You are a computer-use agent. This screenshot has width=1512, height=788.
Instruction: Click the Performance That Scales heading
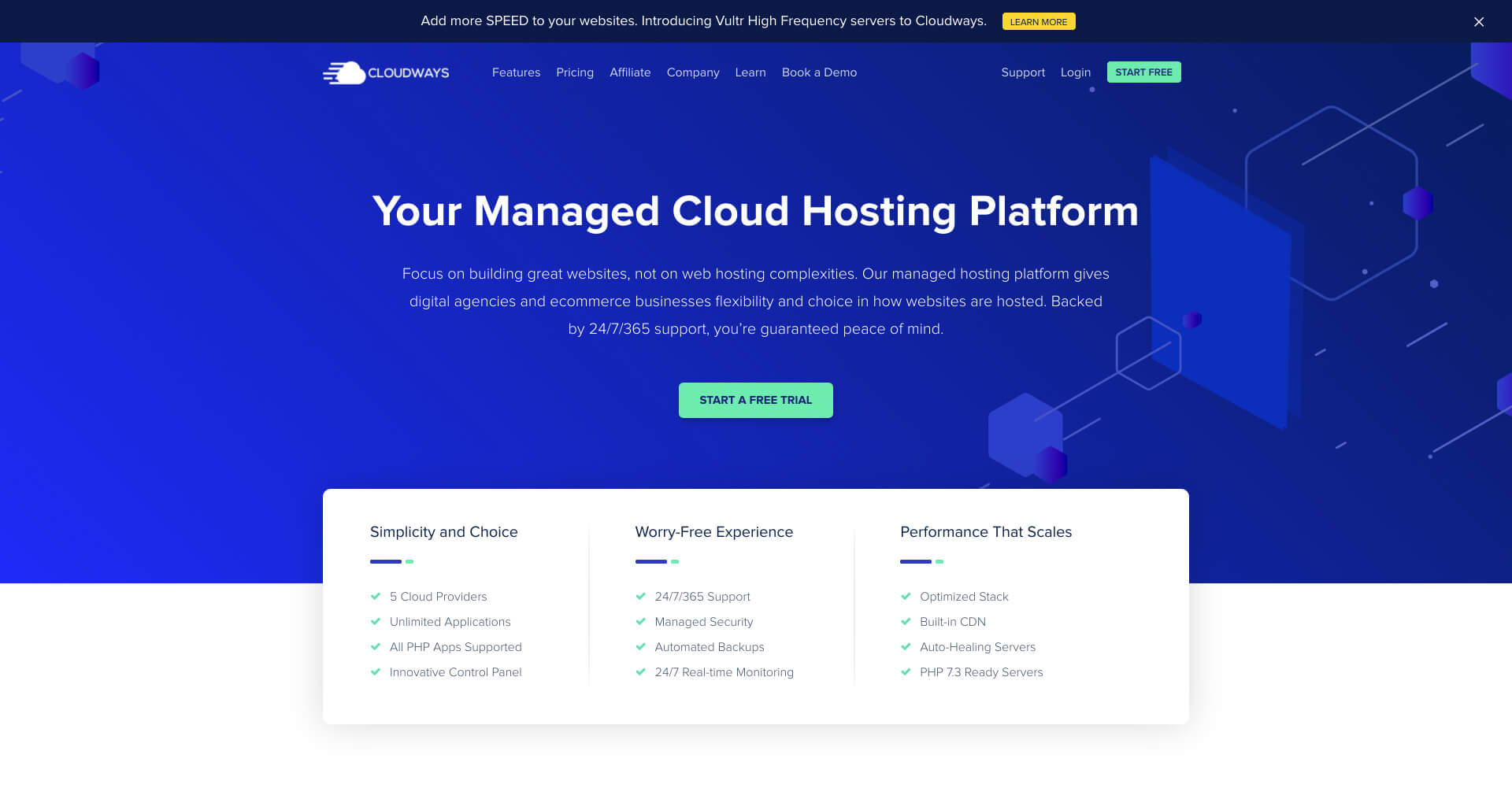point(986,532)
